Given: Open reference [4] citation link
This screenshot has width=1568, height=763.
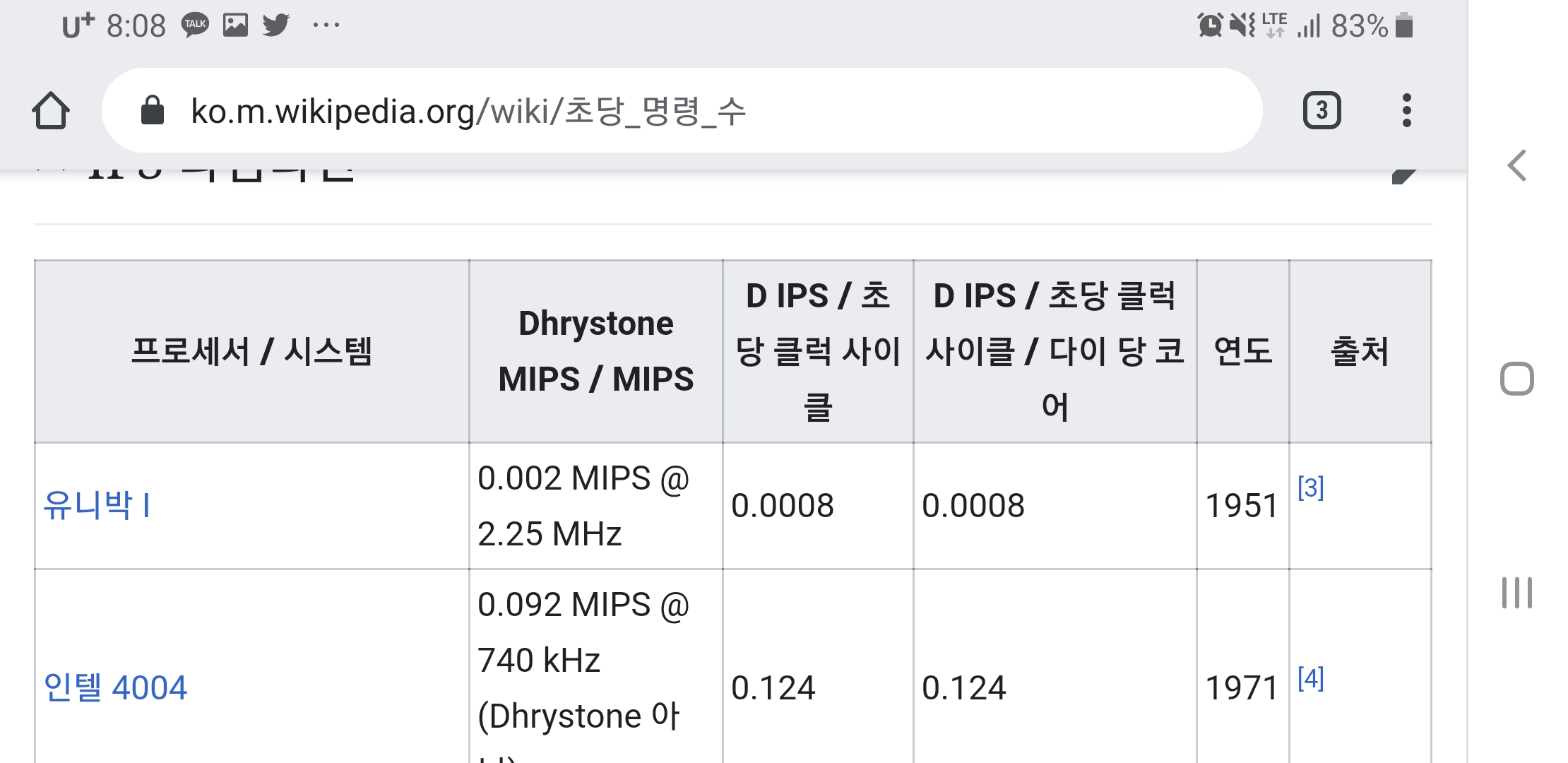Looking at the screenshot, I should coord(1311,678).
